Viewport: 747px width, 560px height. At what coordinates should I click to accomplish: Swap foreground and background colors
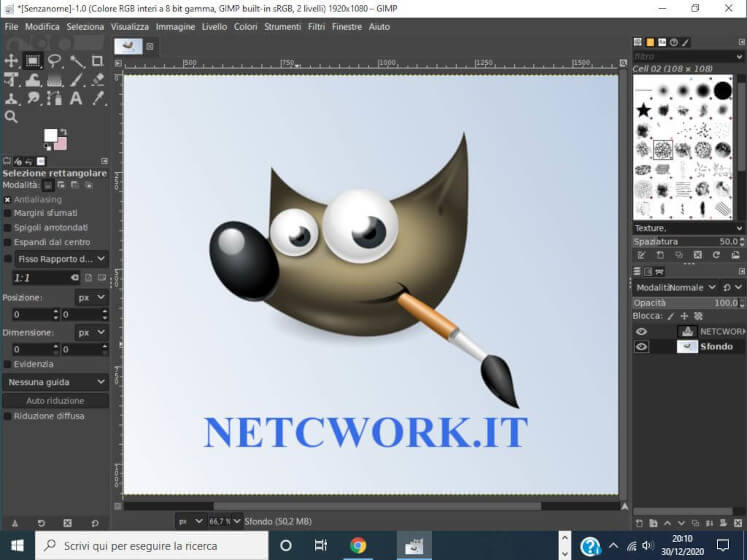click(x=64, y=132)
